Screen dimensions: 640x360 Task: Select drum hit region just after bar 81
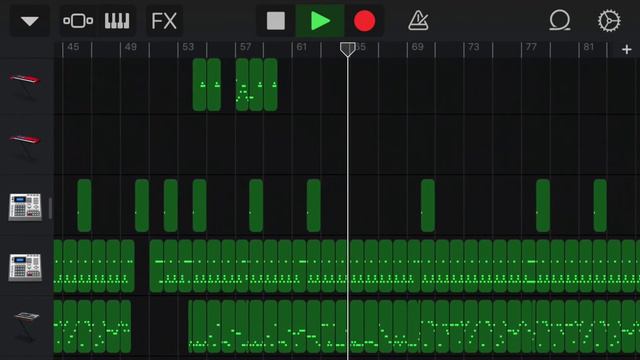(600, 205)
